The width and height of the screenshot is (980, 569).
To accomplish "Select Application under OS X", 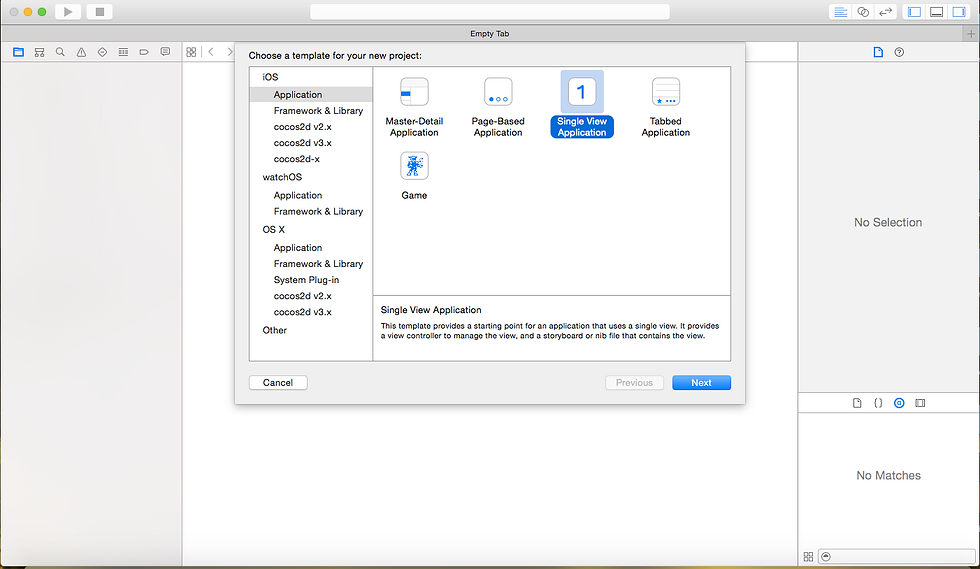I will (298, 248).
